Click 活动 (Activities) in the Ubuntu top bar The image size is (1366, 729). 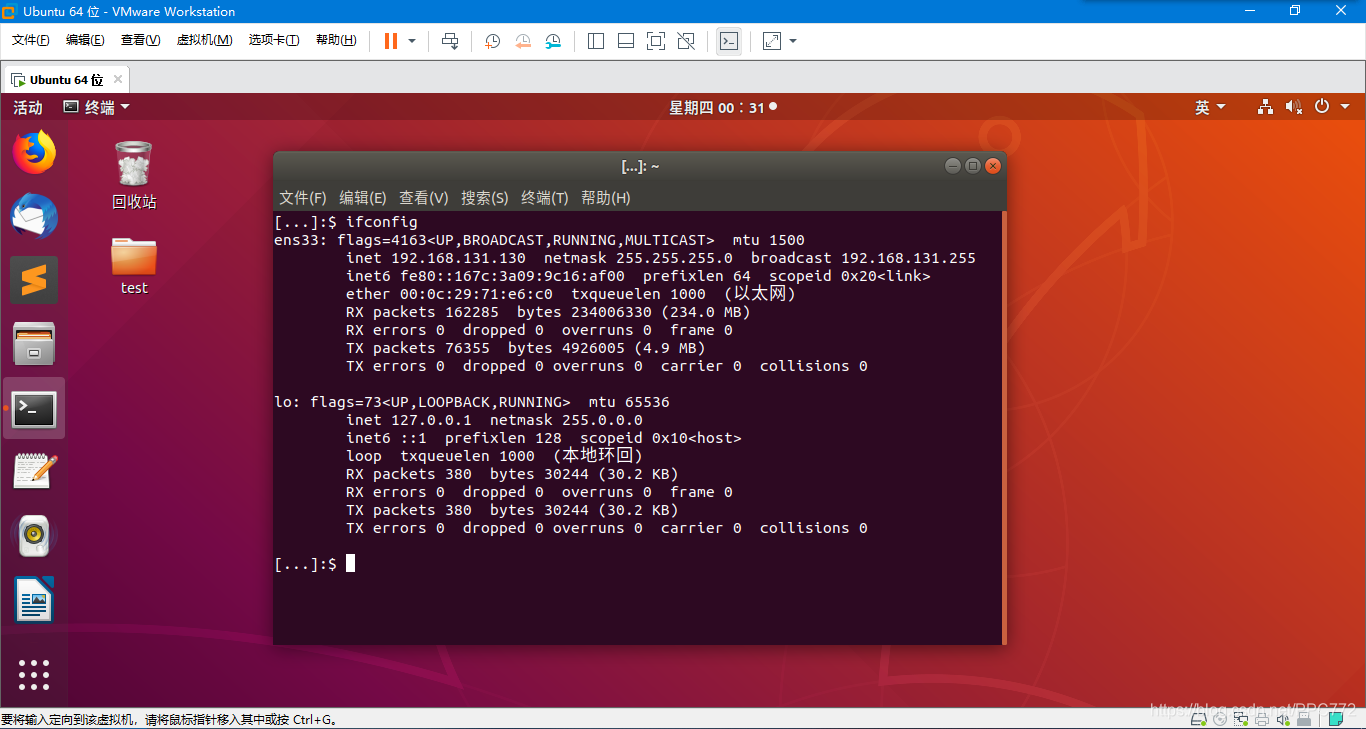pyautogui.click(x=28, y=107)
